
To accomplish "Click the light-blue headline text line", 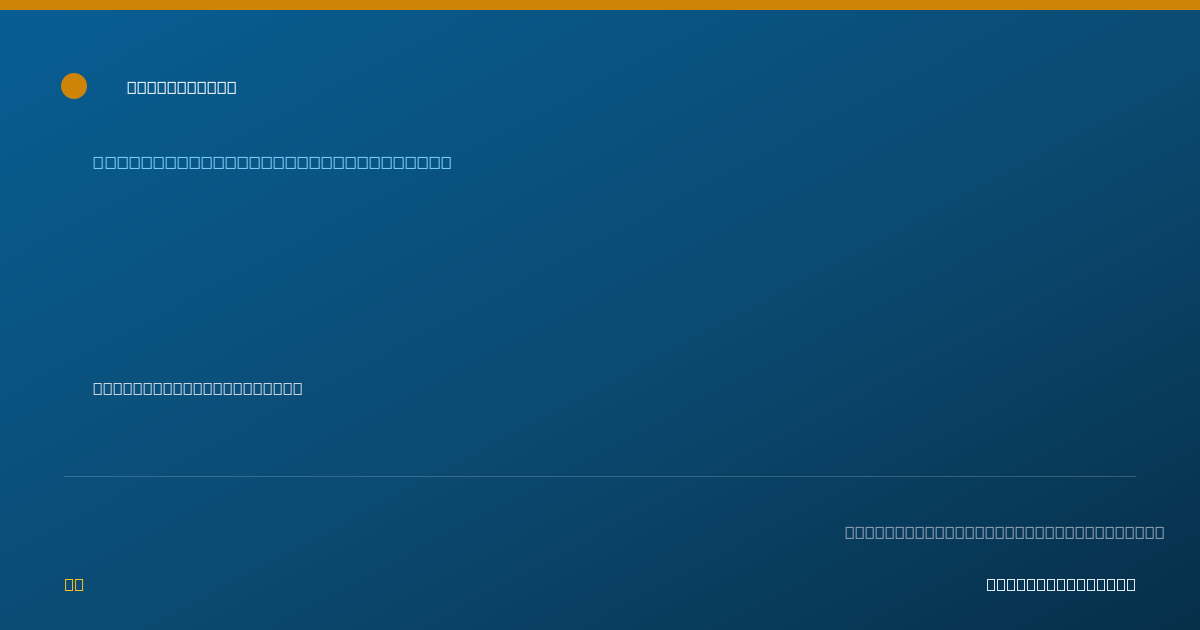I will [x=272, y=162].
